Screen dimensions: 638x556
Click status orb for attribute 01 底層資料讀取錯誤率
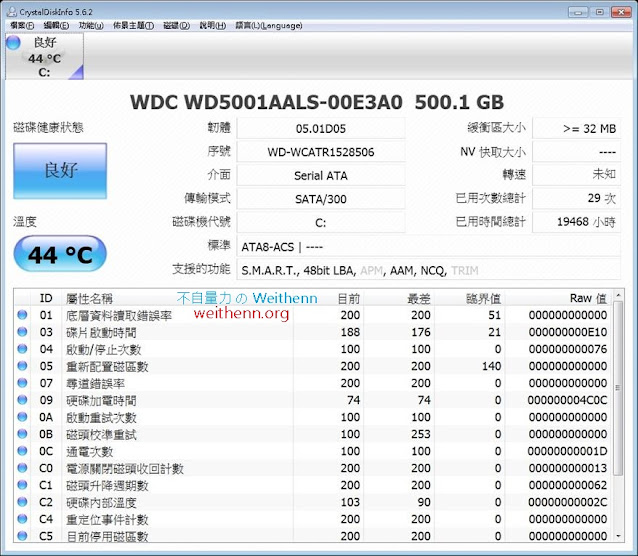(22, 315)
